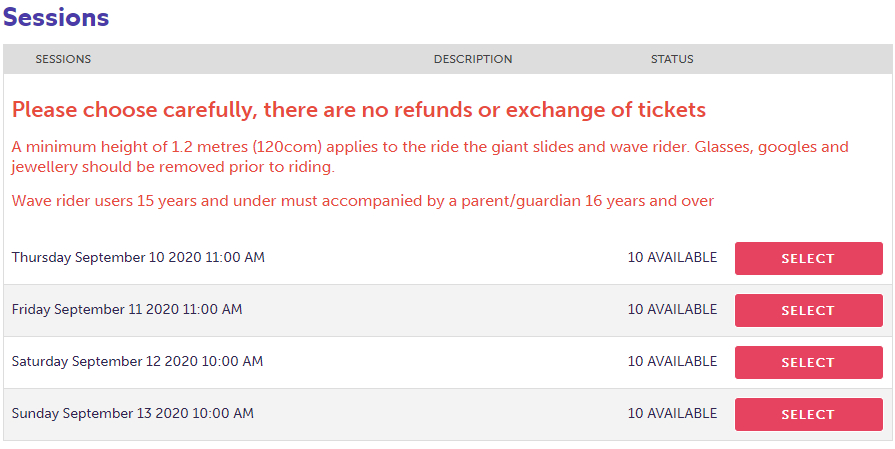Choose Select for Sunday September 13

[x=808, y=414]
